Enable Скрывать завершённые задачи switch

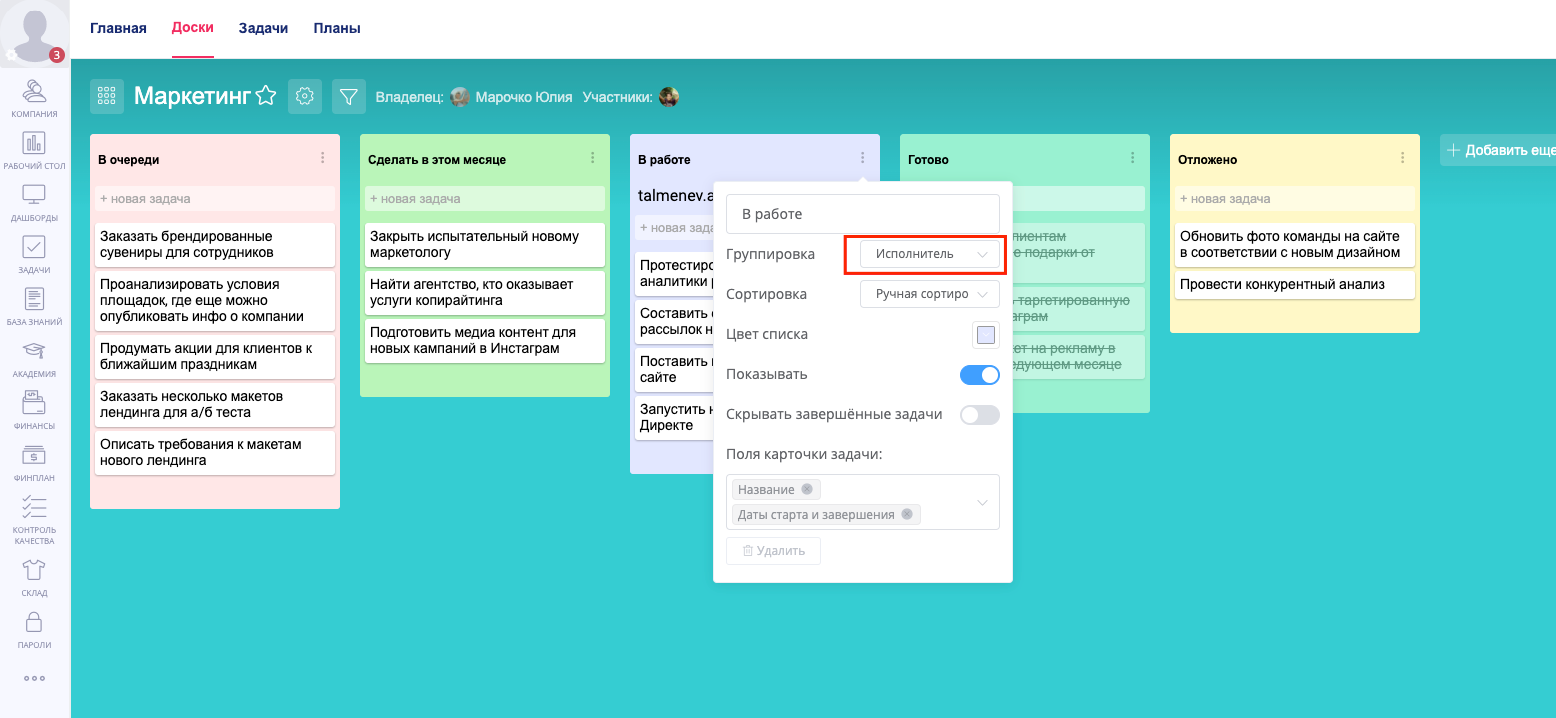979,415
